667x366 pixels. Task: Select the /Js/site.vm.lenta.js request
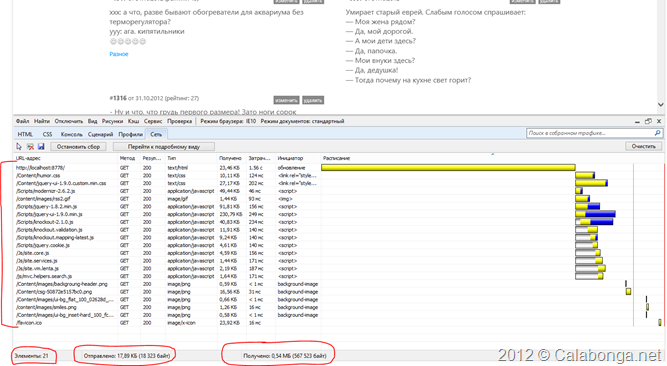[37, 269]
